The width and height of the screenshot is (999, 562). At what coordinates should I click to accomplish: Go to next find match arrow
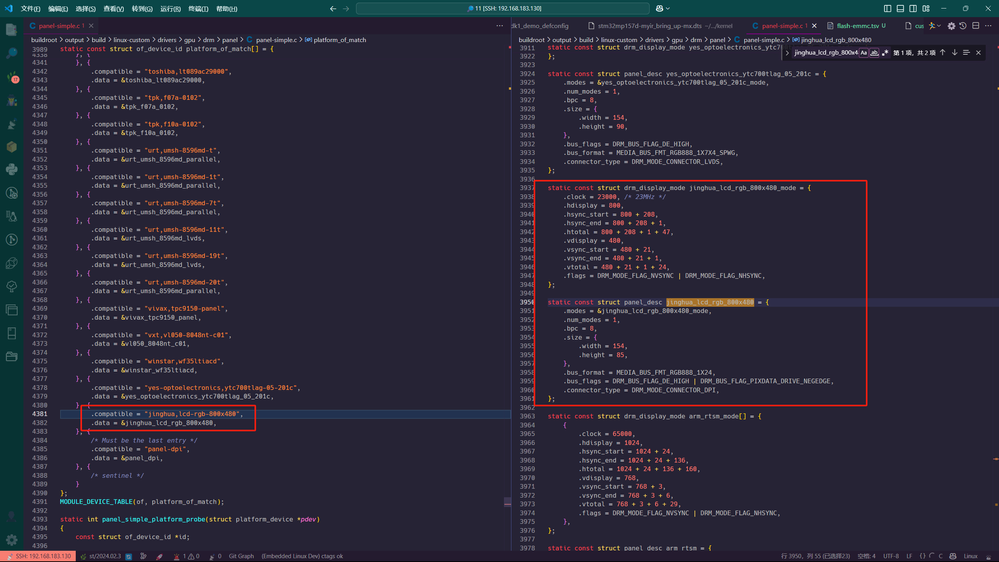pyautogui.click(x=954, y=53)
